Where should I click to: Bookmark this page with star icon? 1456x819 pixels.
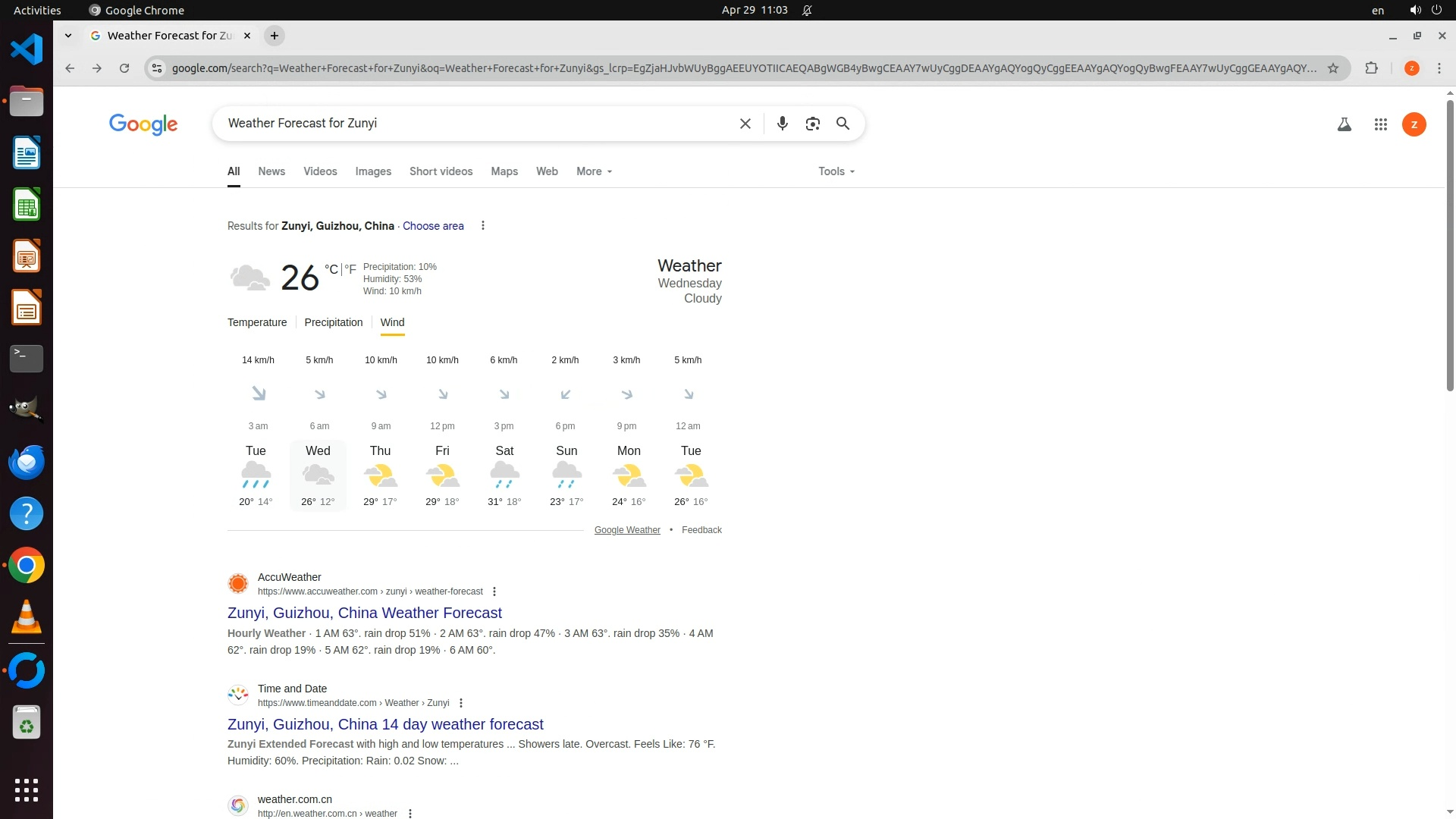pos(1333,68)
